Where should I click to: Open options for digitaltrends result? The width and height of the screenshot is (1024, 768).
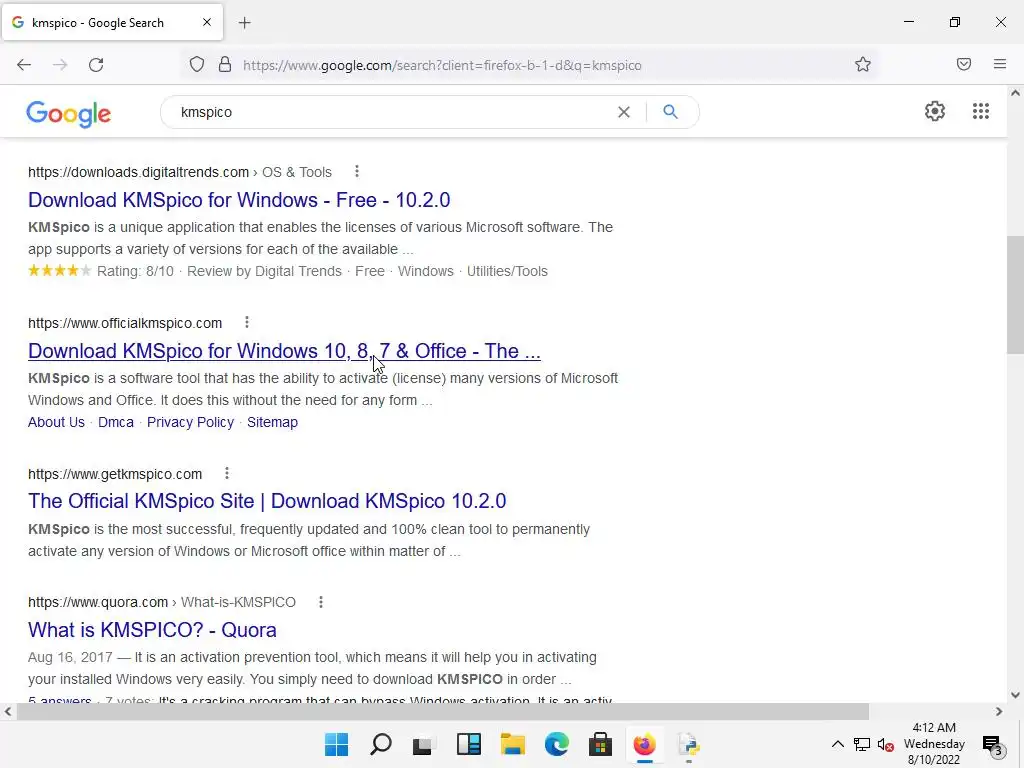coord(357,171)
